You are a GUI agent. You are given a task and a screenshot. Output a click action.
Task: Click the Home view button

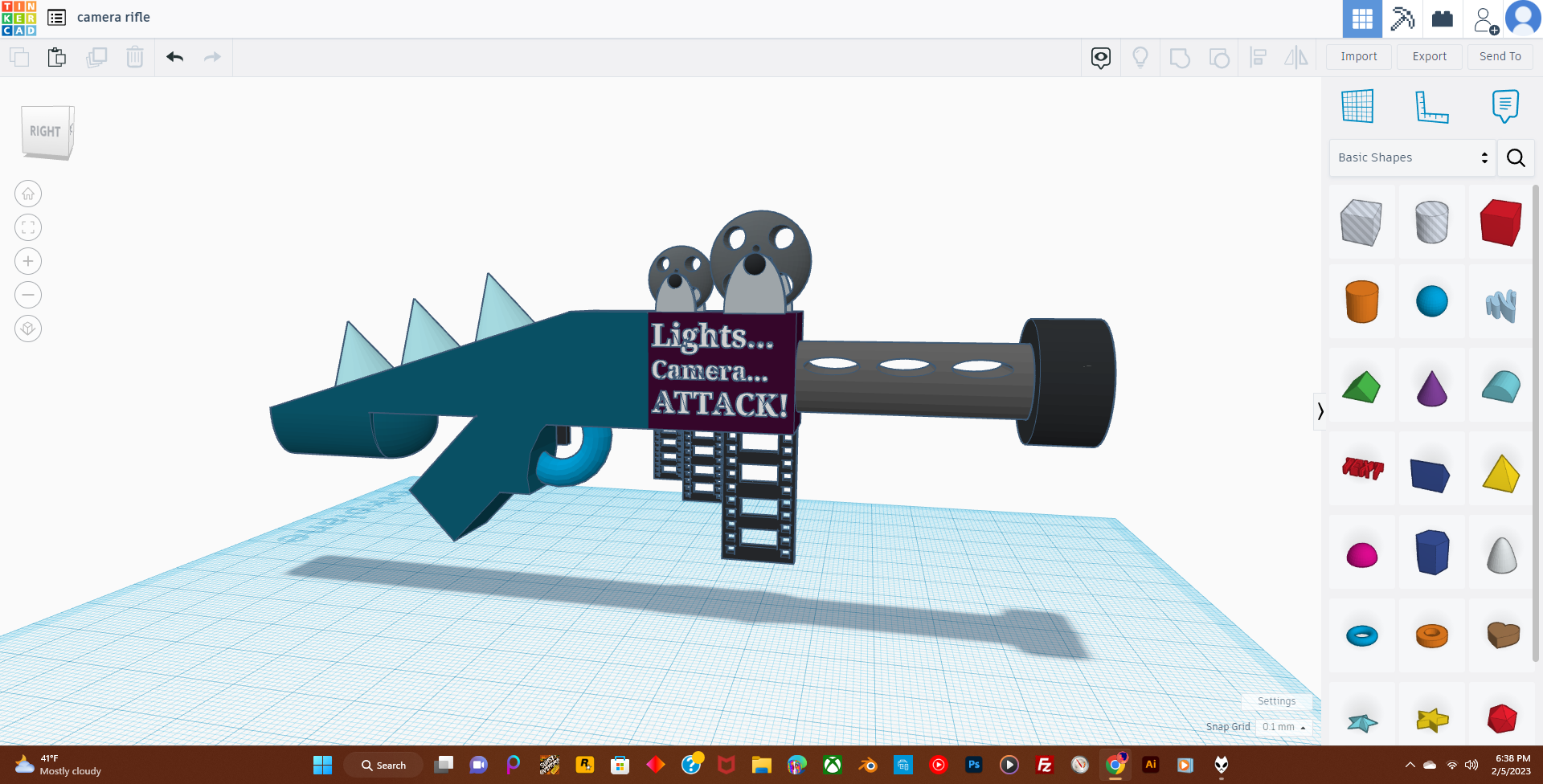(28, 194)
